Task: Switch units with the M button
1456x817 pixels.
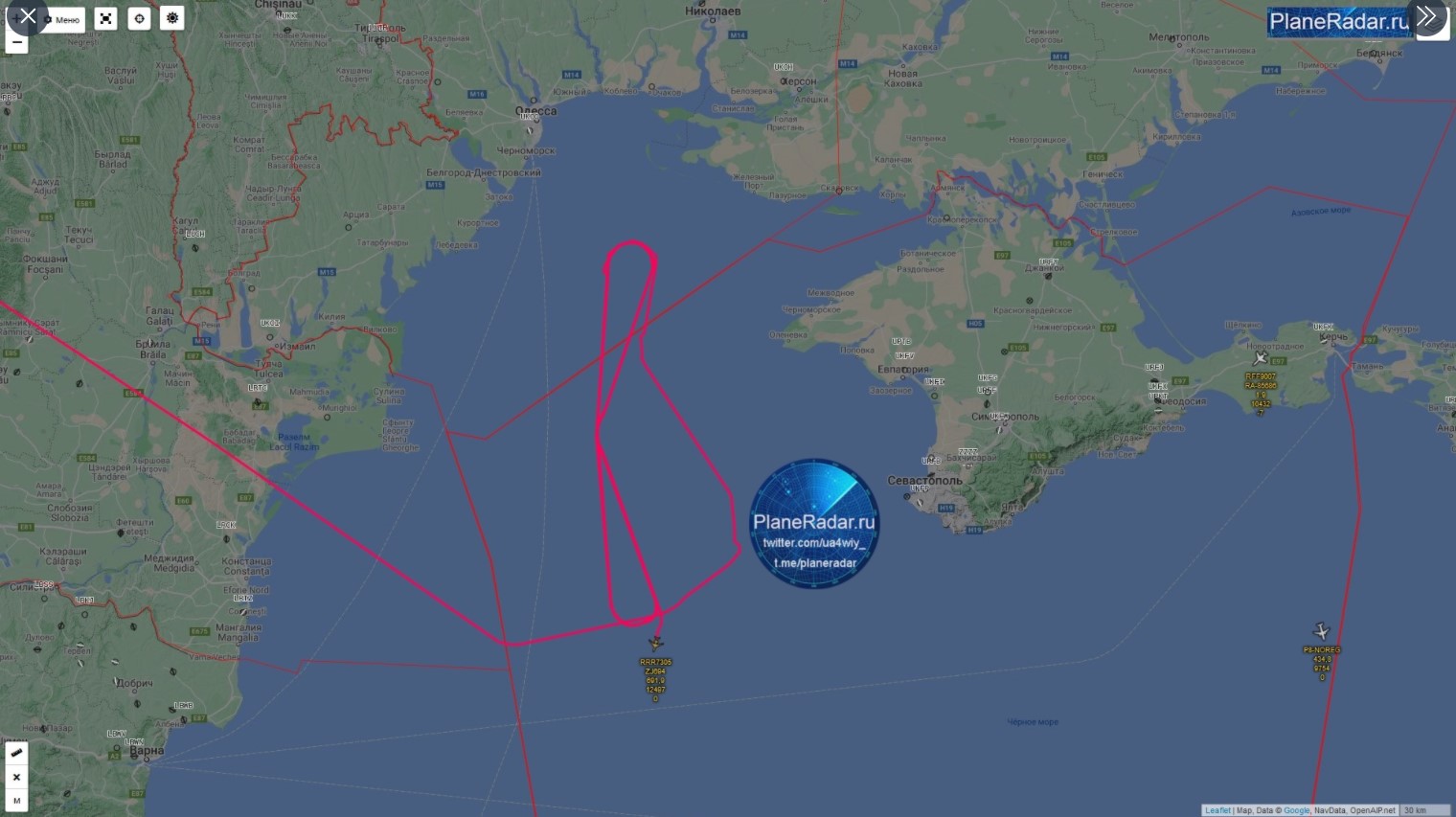Action: tap(16, 801)
